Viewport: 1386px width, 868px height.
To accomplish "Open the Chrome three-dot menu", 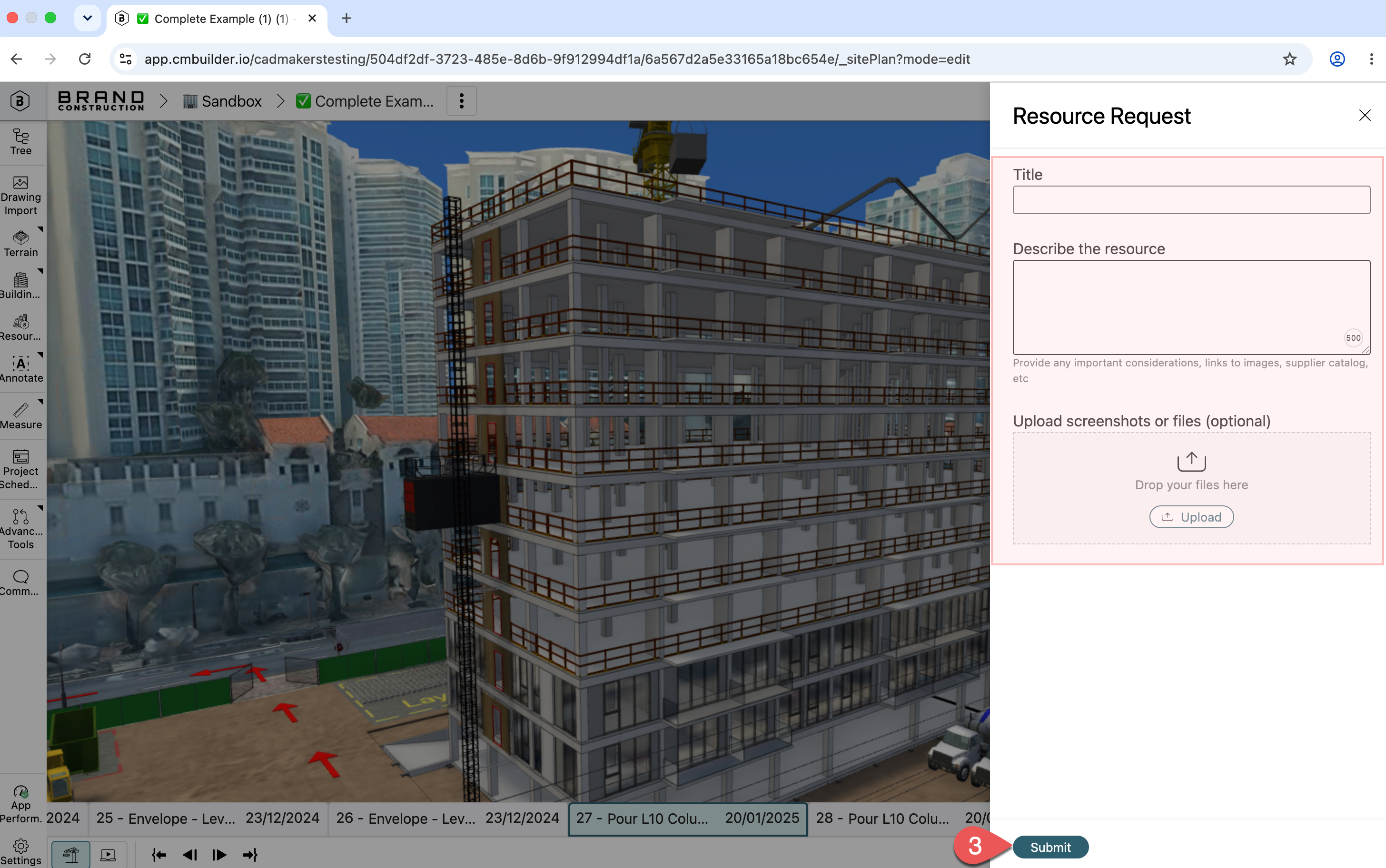I will click(1371, 59).
